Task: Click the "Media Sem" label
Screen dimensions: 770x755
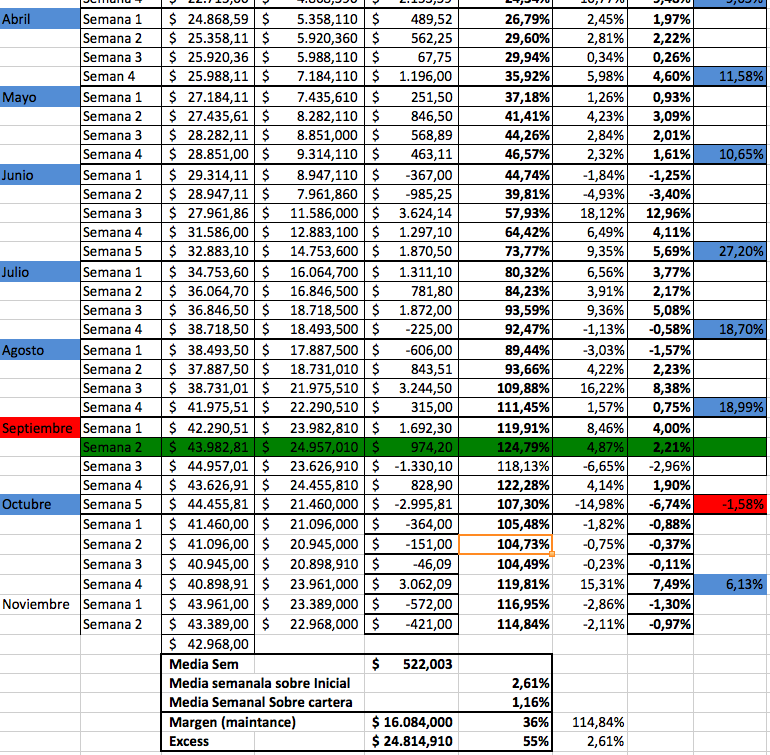Action: coord(204,664)
